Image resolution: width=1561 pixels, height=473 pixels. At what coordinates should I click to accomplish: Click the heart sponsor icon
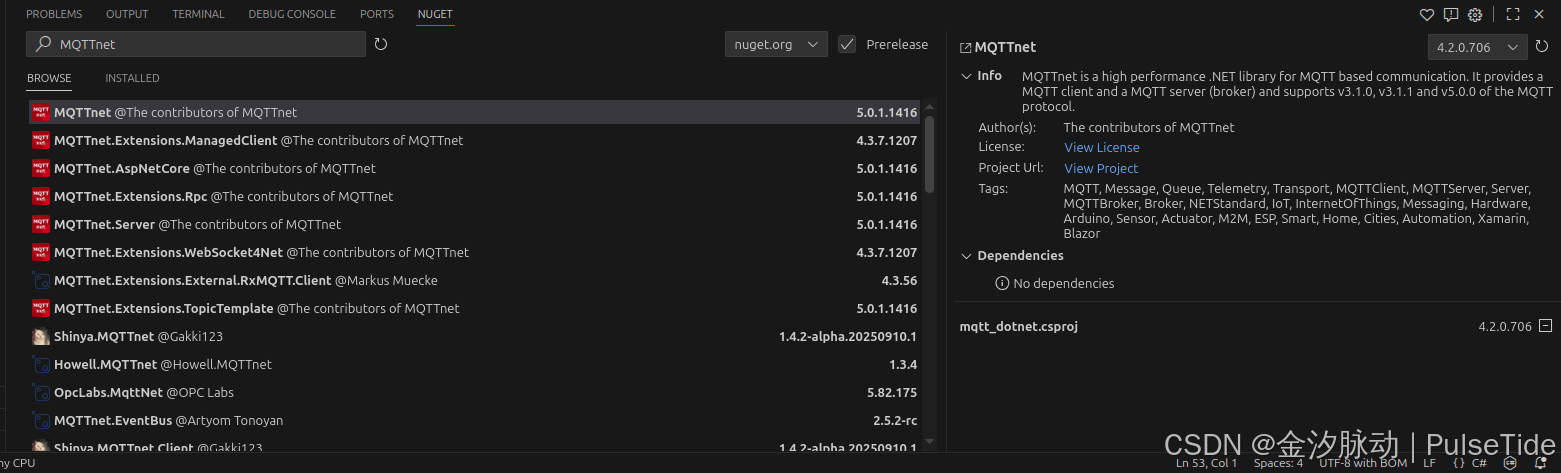pos(1427,15)
